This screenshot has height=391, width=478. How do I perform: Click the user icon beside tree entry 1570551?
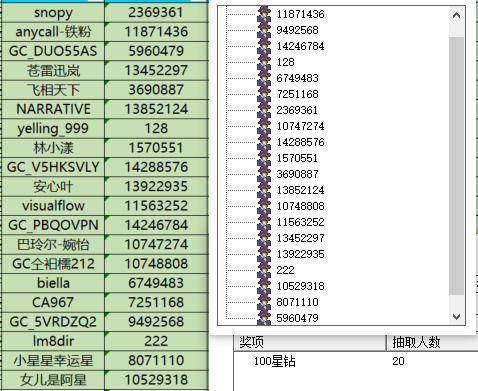coord(264,158)
